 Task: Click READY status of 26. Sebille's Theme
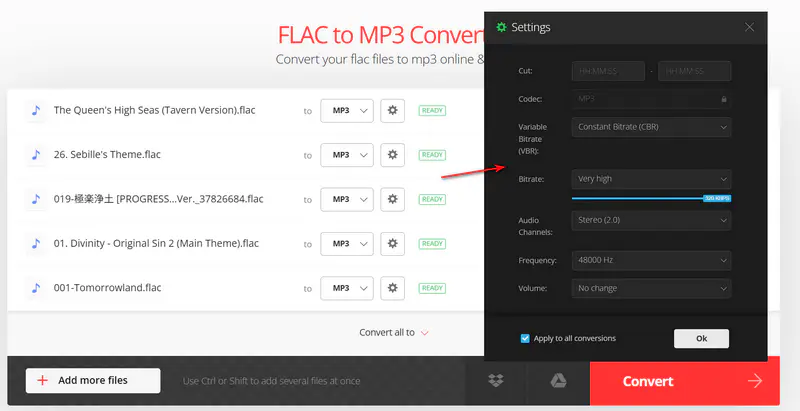click(432, 155)
